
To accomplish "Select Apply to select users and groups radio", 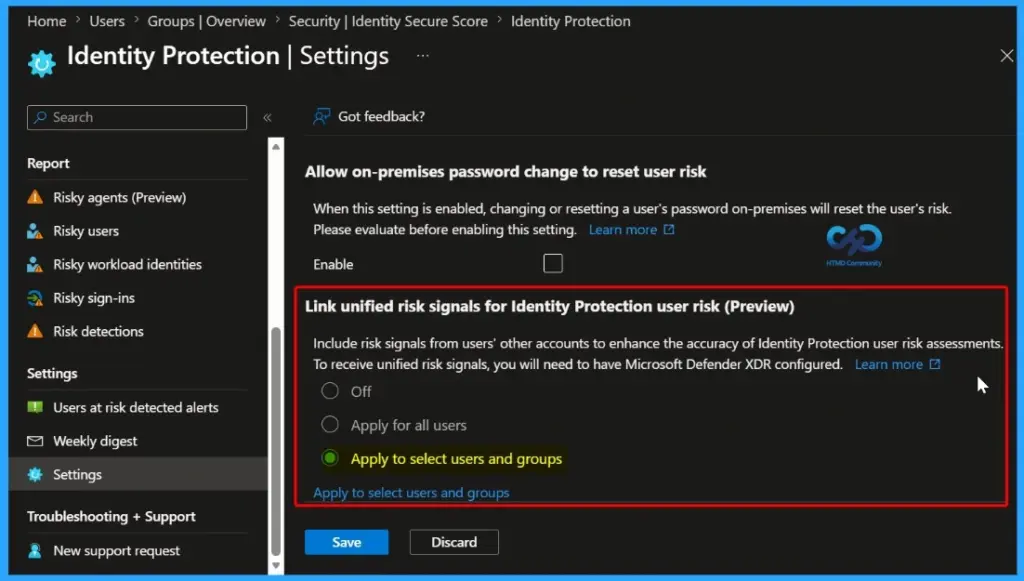I will (x=330, y=458).
